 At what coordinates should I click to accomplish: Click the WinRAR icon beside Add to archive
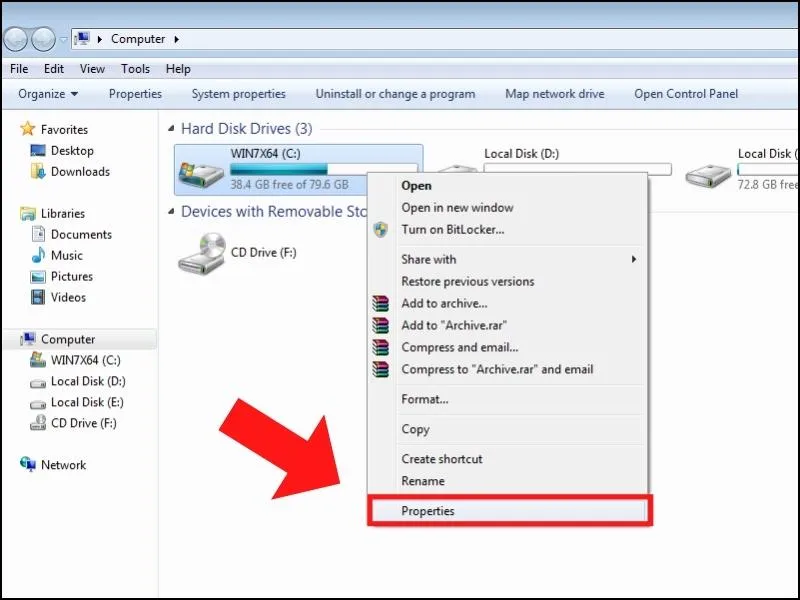point(380,304)
